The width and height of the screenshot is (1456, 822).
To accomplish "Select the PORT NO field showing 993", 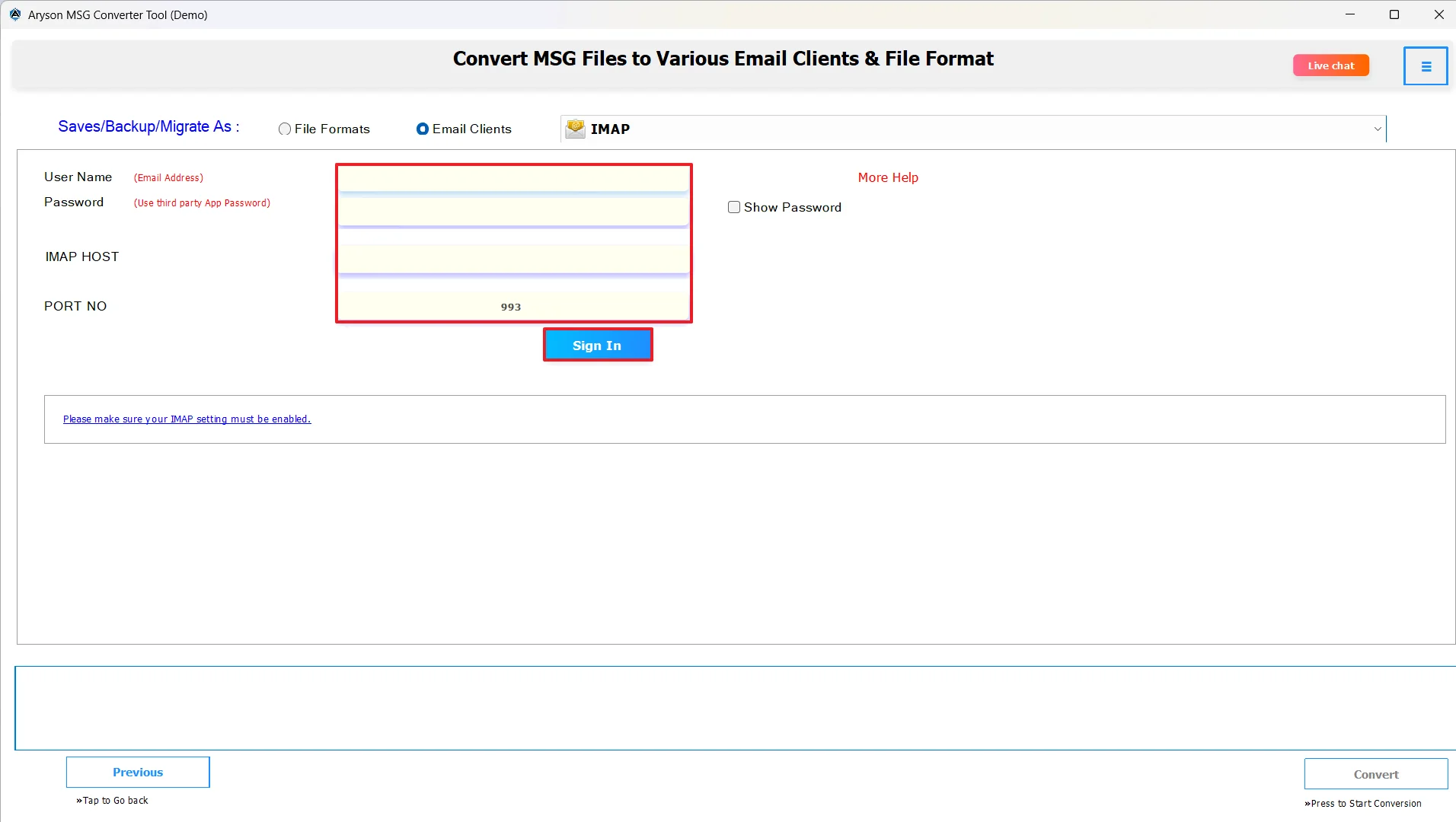I will coord(514,306).
